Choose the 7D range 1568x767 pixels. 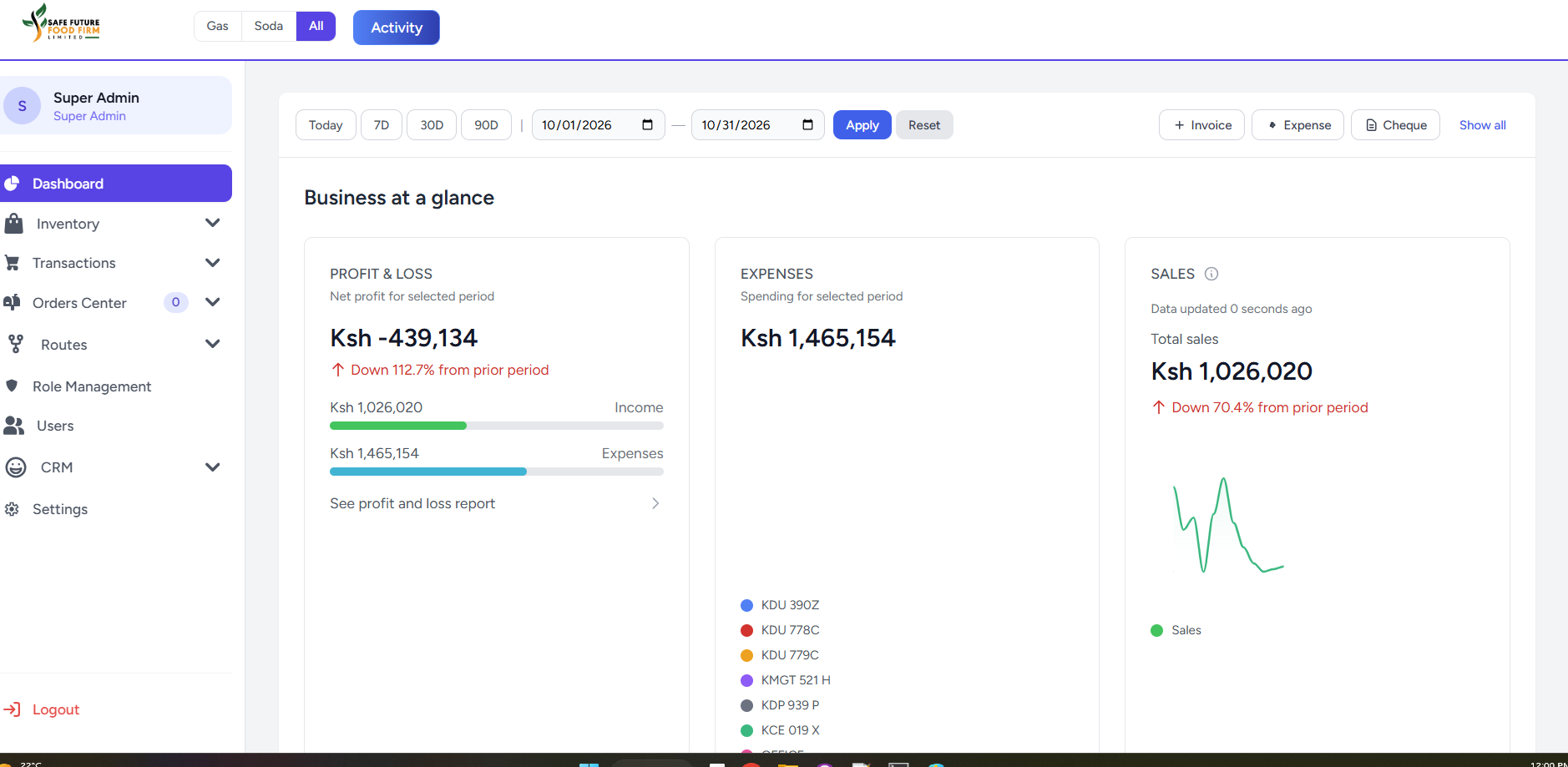coord(382,125)
